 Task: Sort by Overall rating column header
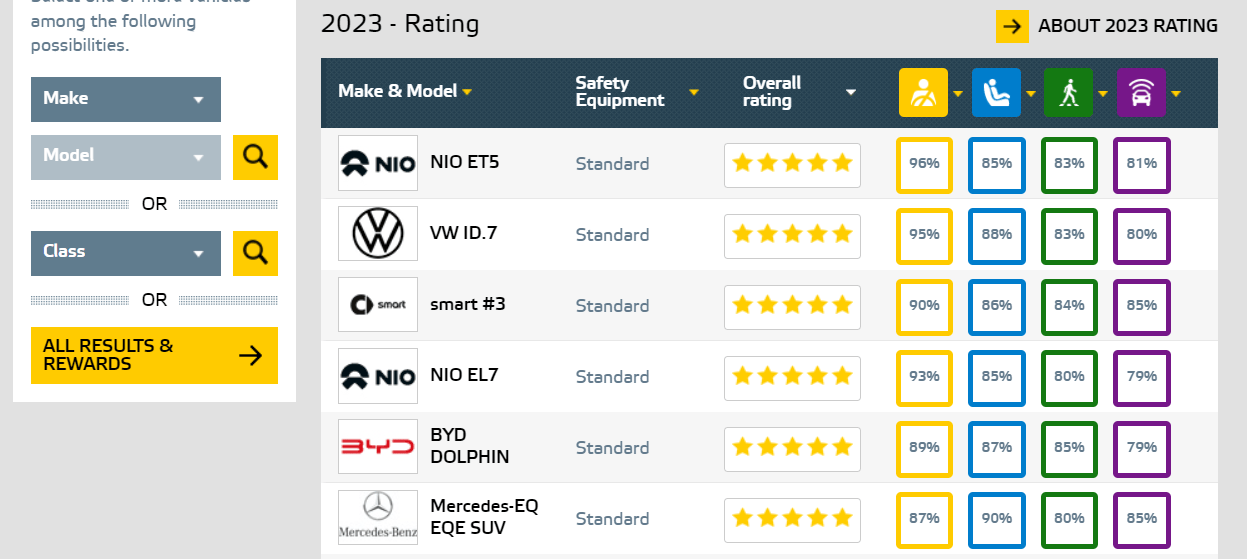[798, 92]
